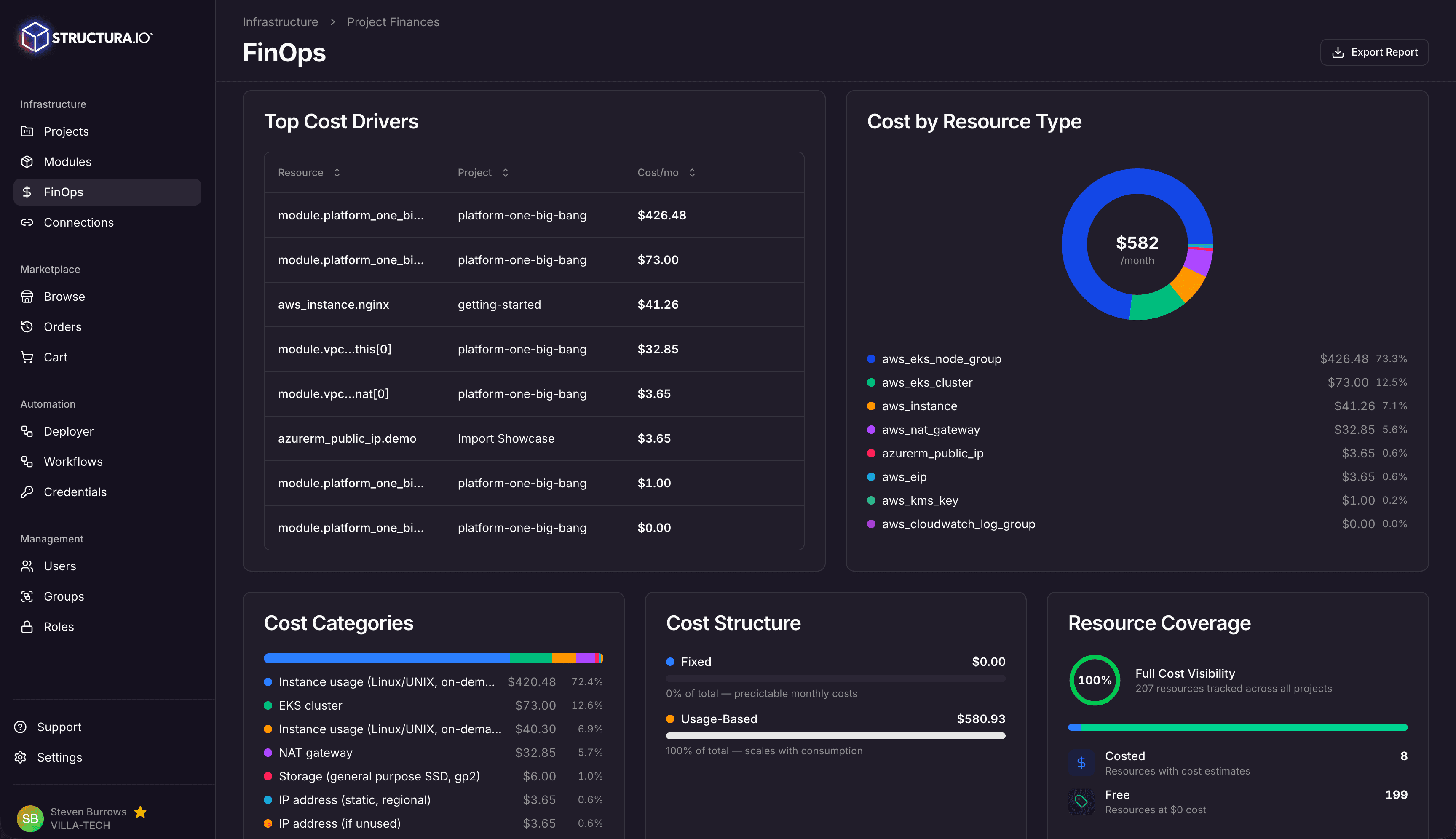Viewport: 1456px width, 839px height.
Task: Click the Export Report button
Action: pos(1374,52)
